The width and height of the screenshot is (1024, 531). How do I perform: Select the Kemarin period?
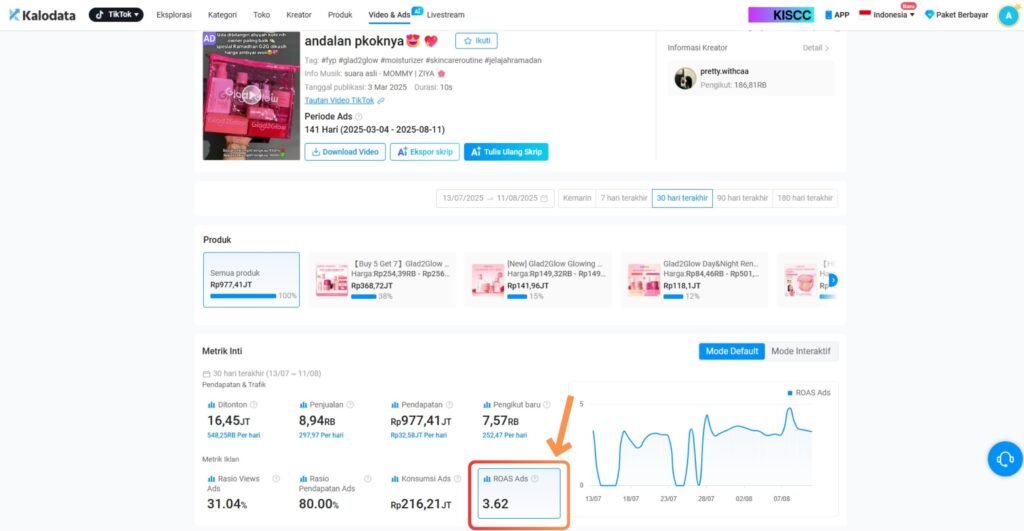point(577,198)
